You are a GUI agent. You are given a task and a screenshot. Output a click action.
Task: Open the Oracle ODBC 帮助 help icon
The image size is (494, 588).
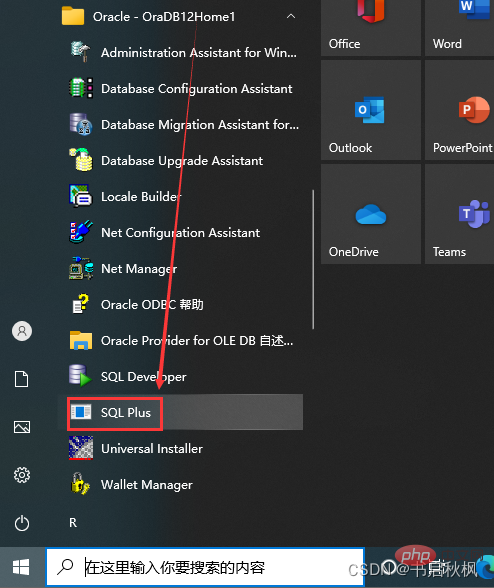[x=81, y=304]
